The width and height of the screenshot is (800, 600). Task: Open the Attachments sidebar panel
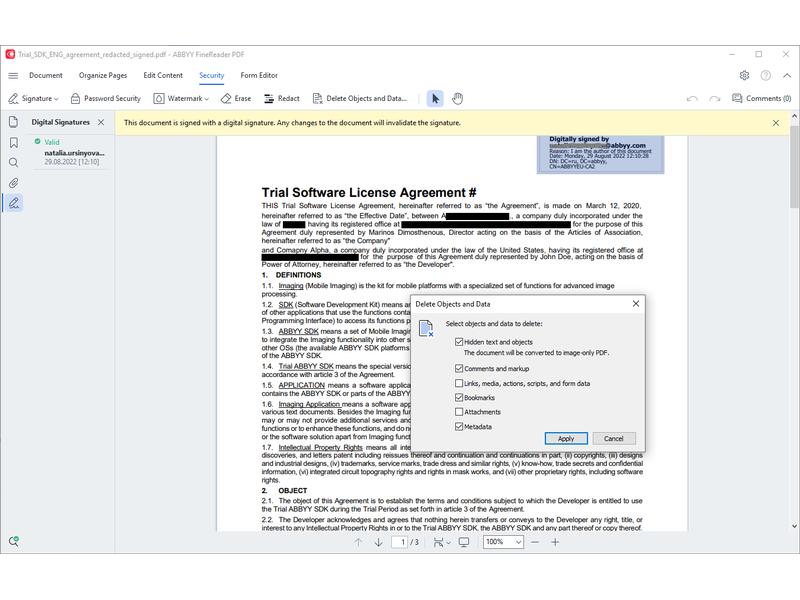[x=14, y=183]
